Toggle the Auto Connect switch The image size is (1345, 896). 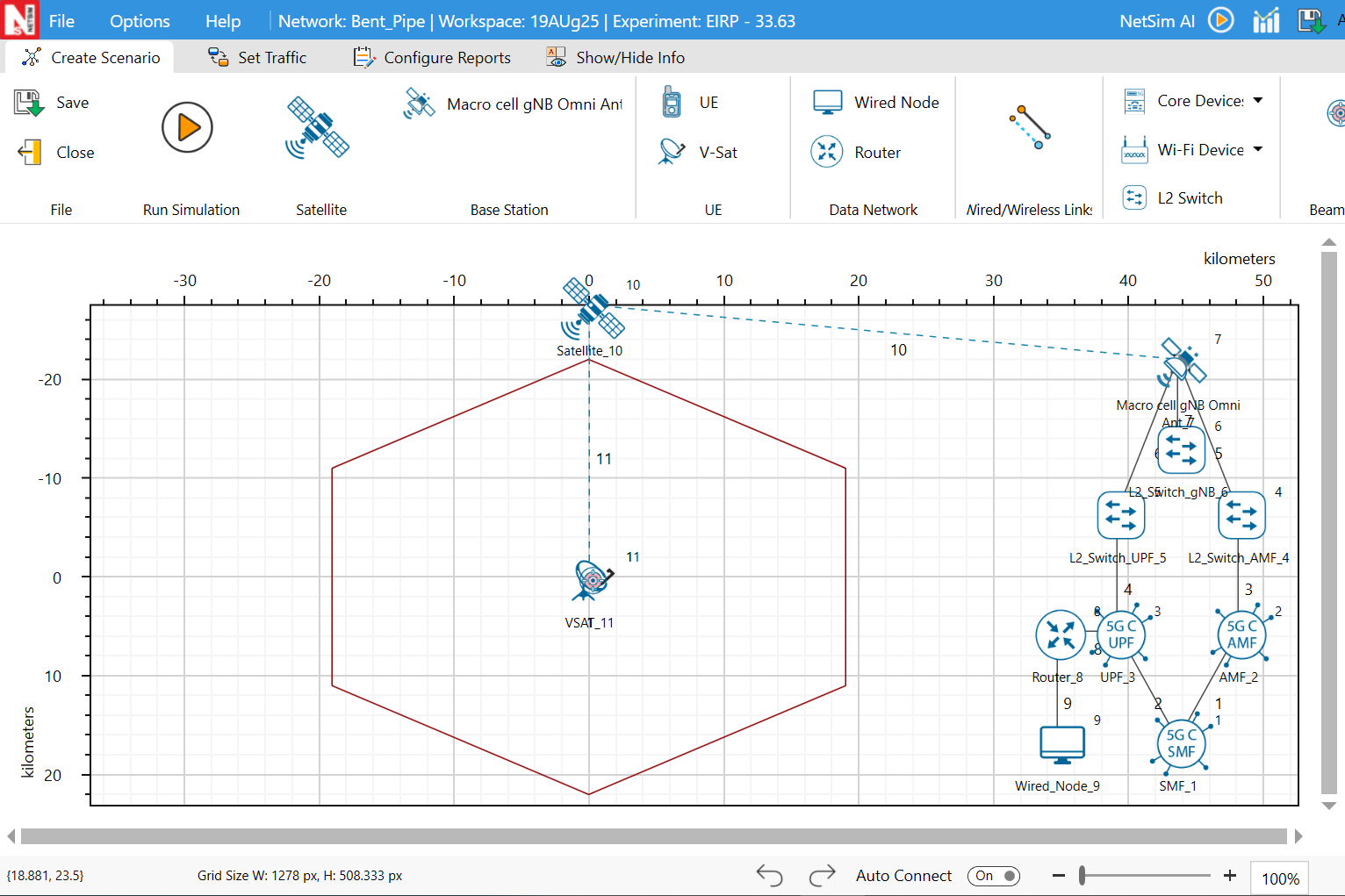[993, 876]
